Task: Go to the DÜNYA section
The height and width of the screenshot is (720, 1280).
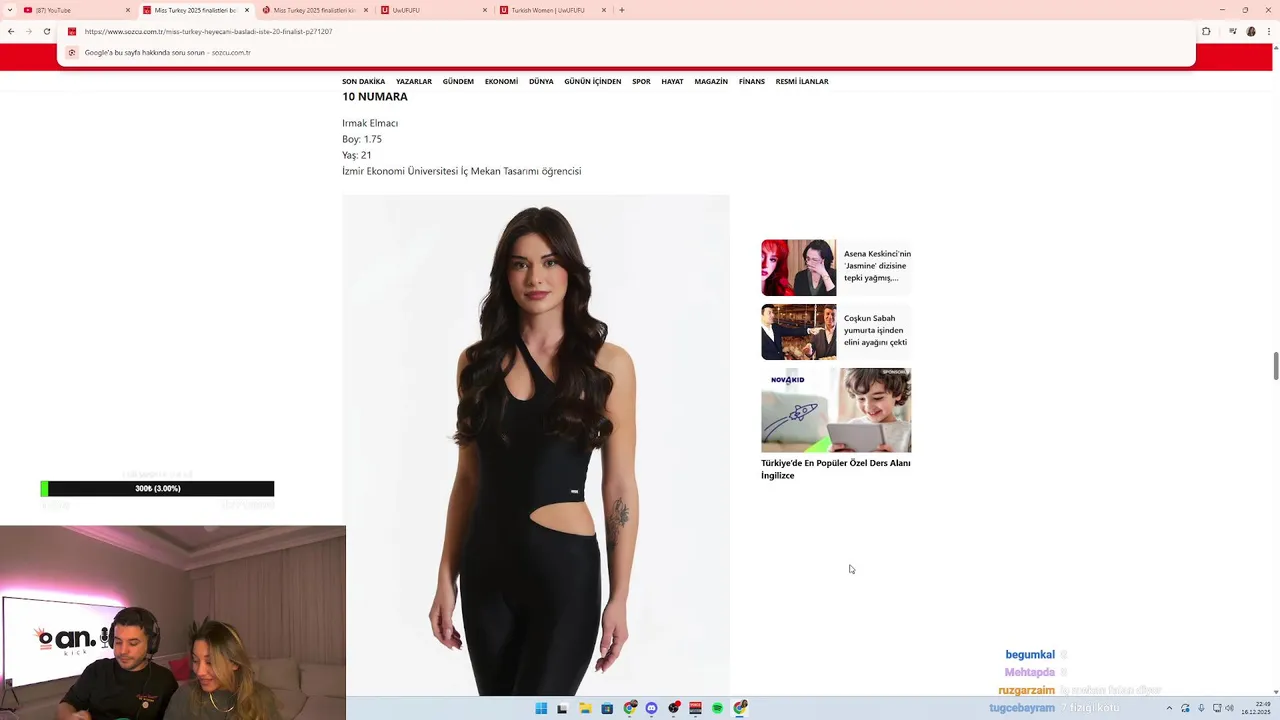Action: [x=541, y=81]
